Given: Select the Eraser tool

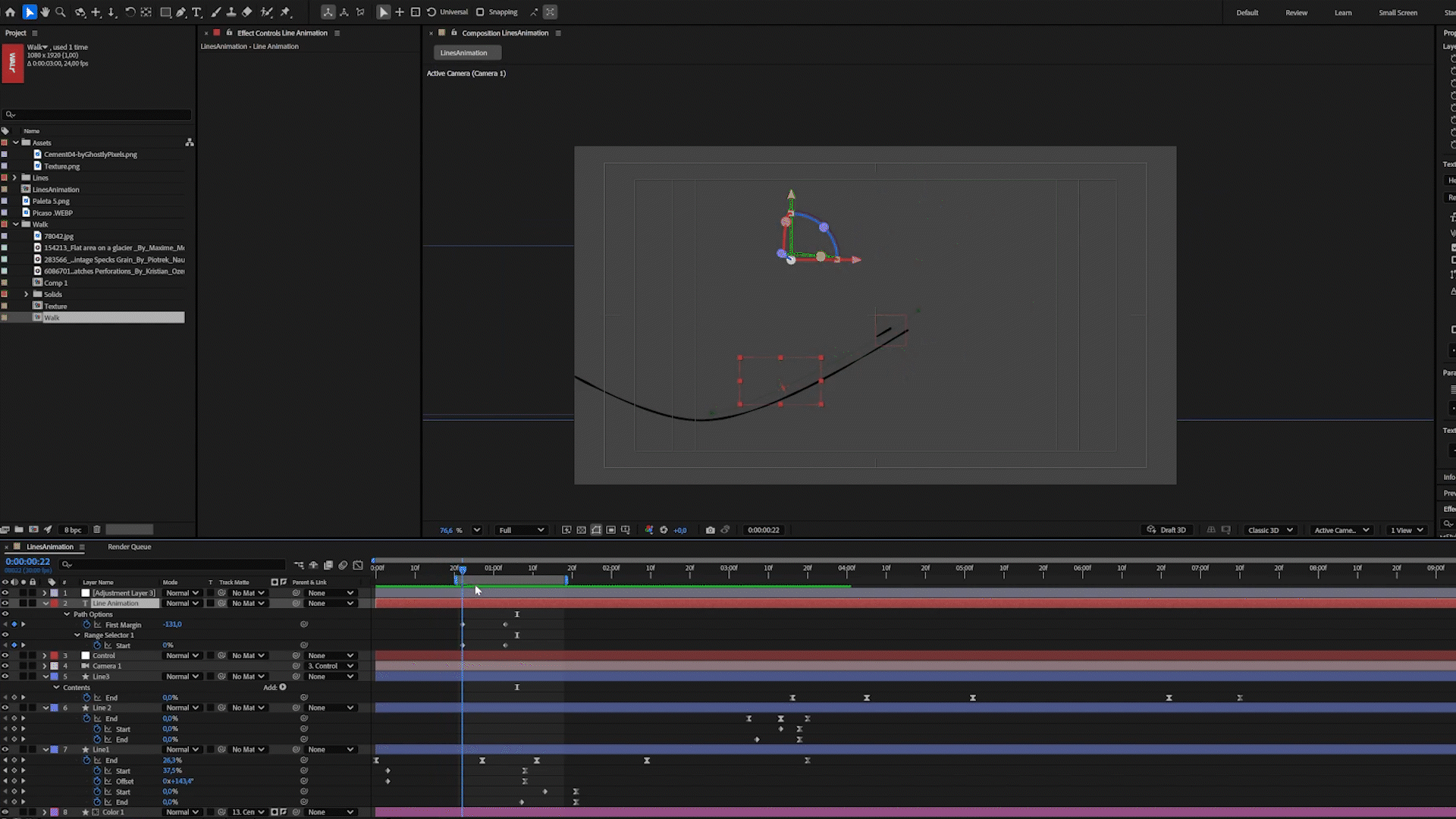Looking at the screenshot, I should [x=247, y=12].
